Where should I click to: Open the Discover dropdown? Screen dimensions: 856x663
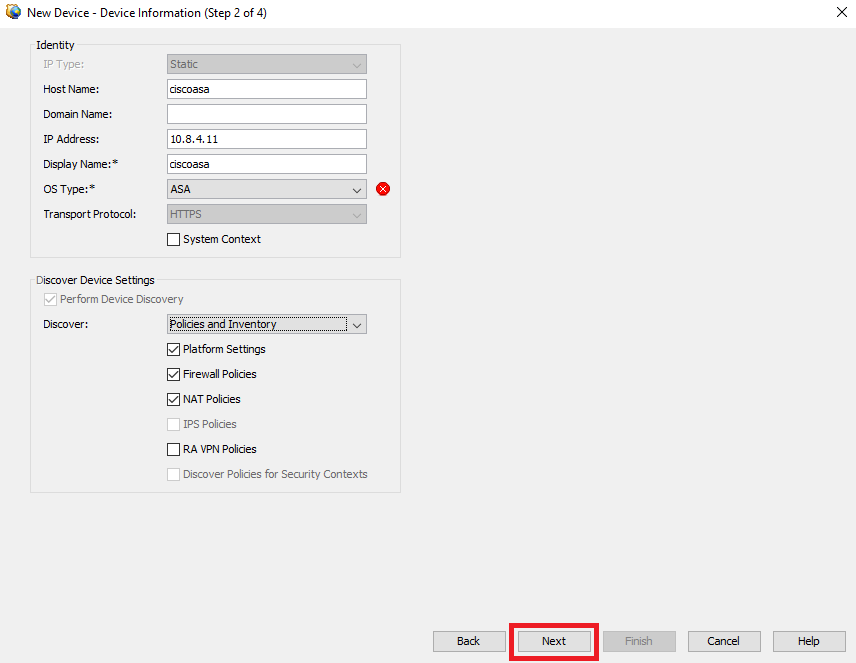click(x=266, y=324)
